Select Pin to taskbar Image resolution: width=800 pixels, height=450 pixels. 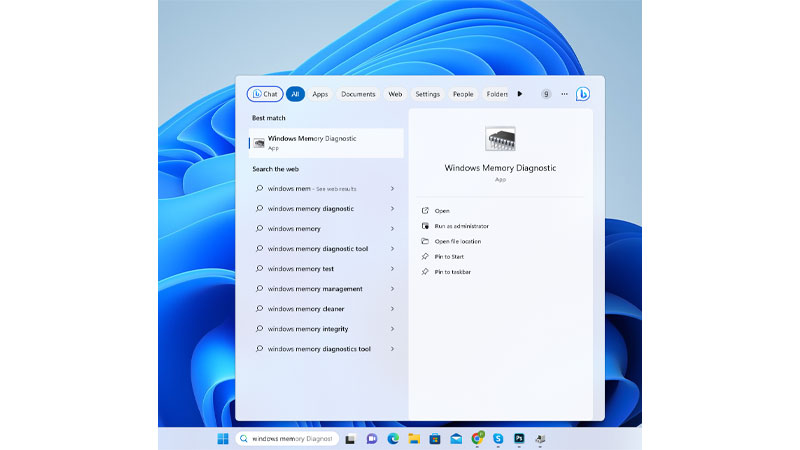453,272
